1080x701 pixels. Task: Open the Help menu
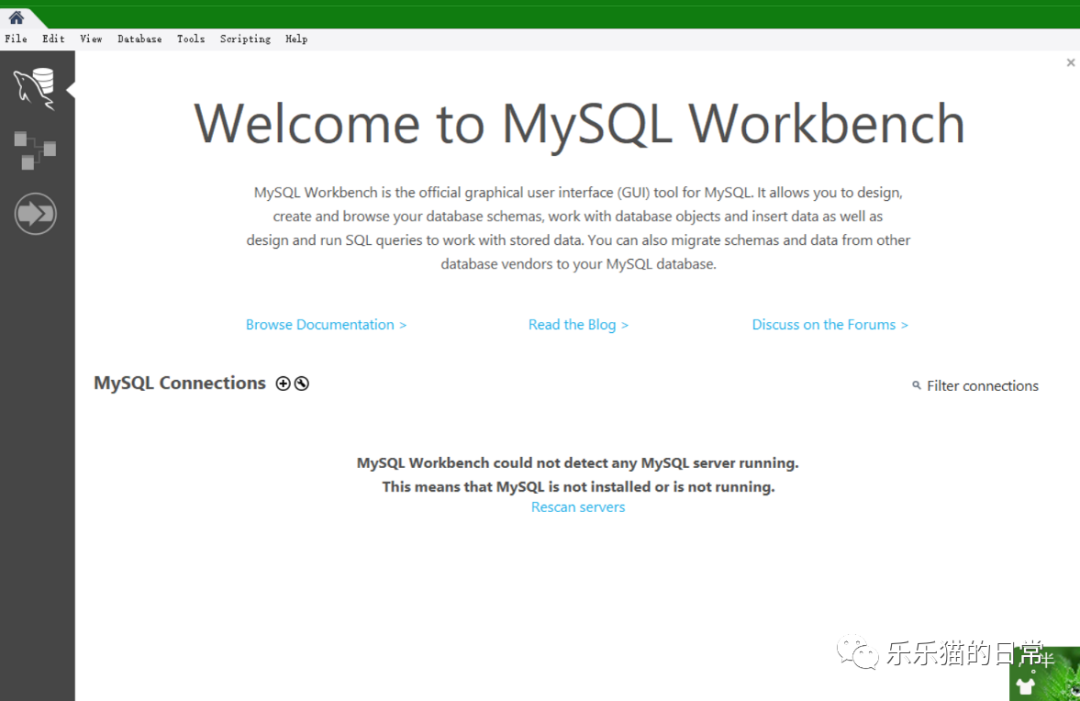[x=296, y=39]
